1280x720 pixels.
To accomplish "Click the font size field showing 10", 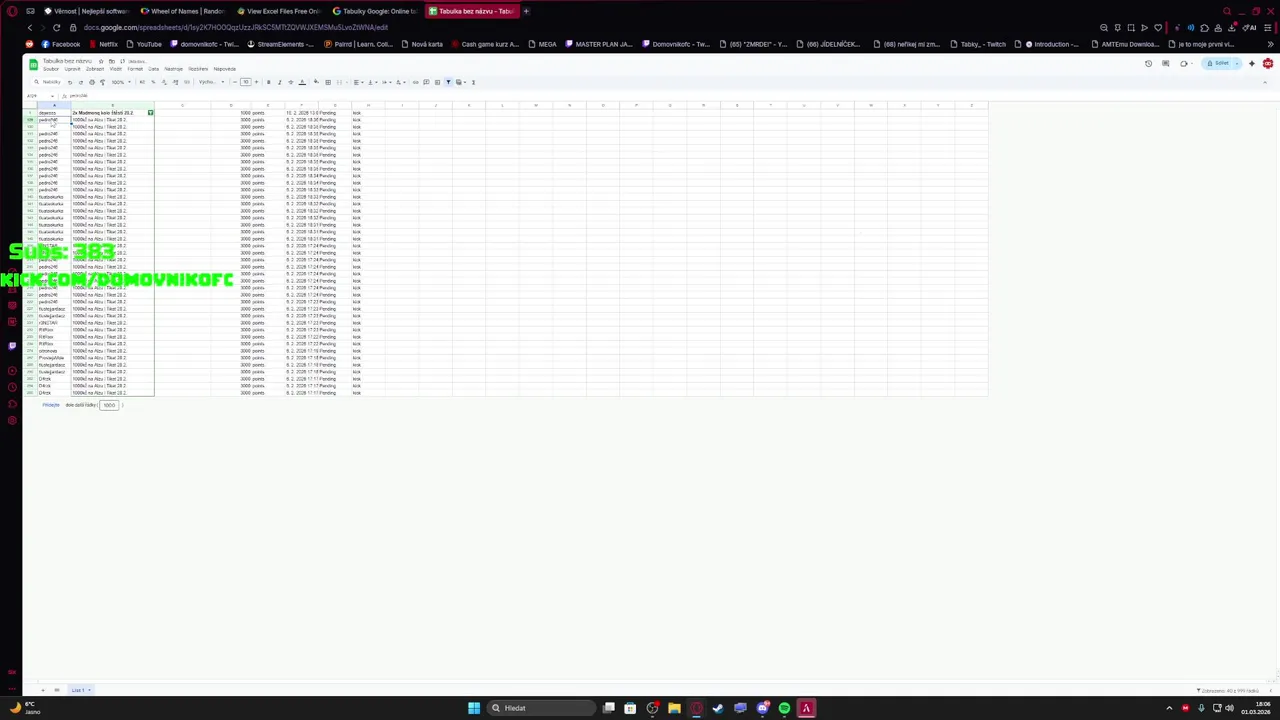I will 245,82.
